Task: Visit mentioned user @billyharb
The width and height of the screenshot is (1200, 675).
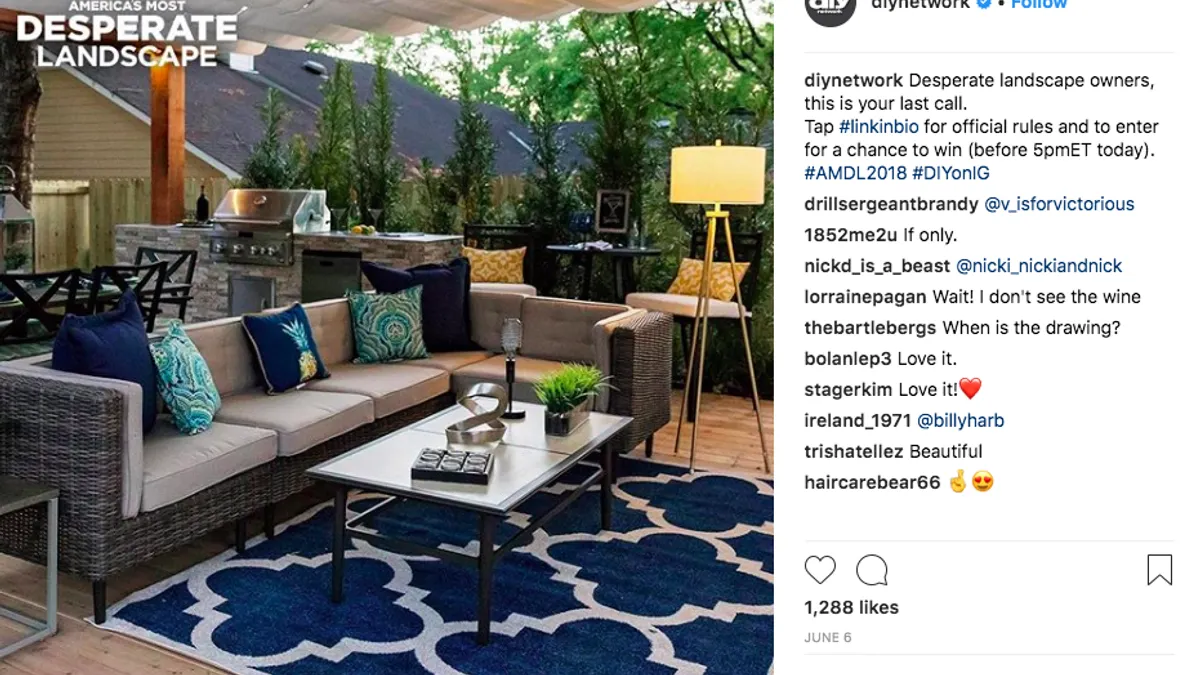Action: [x=960, y=421]
